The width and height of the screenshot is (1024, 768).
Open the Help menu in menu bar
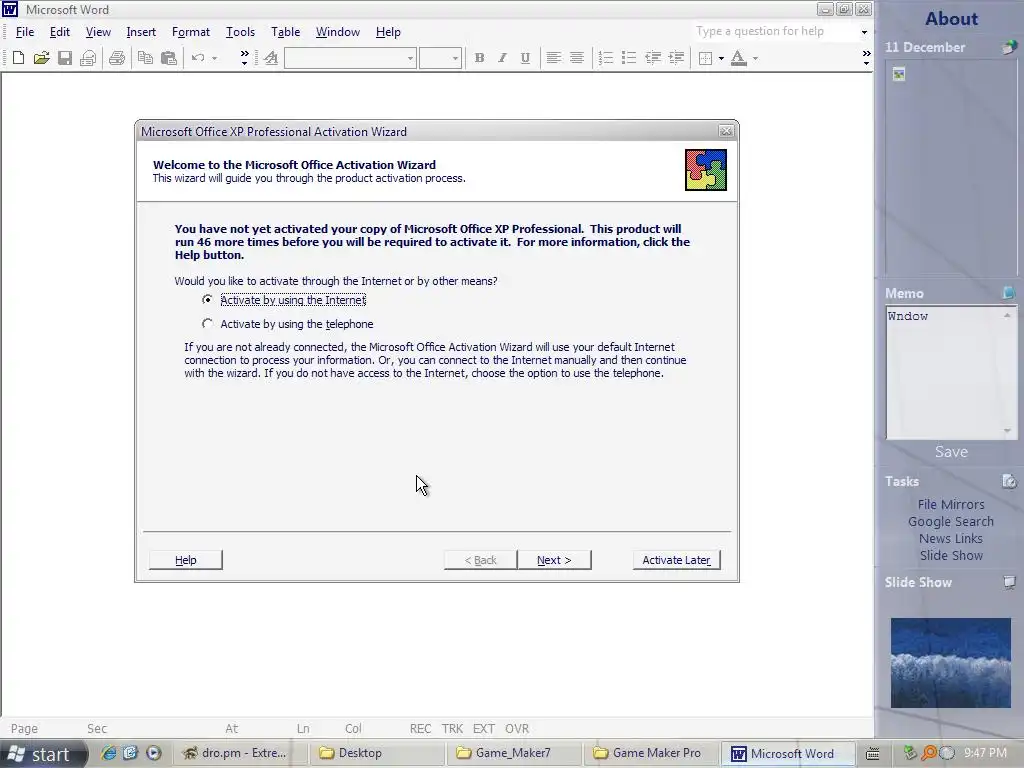click(388, 32)
